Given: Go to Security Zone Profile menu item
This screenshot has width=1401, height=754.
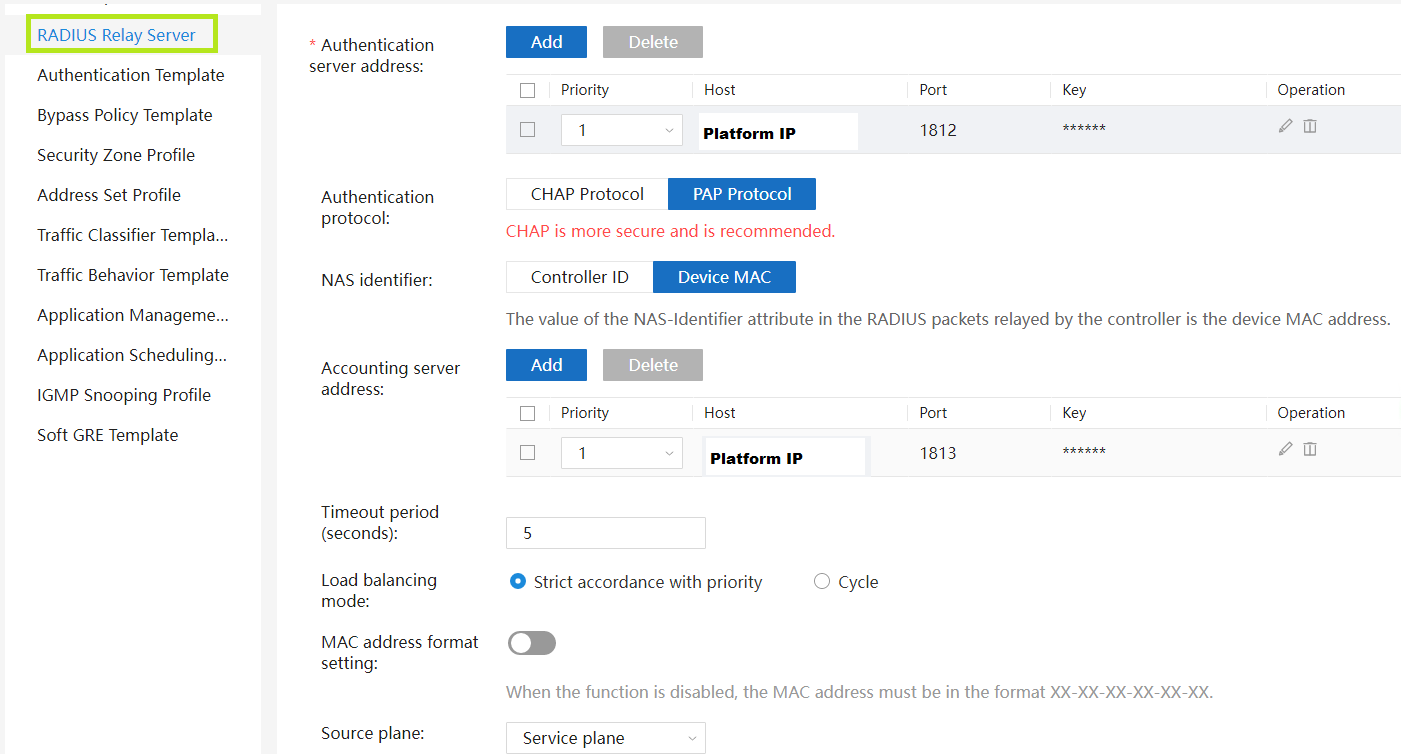Looking at the screenshot, I should [116, 155].
